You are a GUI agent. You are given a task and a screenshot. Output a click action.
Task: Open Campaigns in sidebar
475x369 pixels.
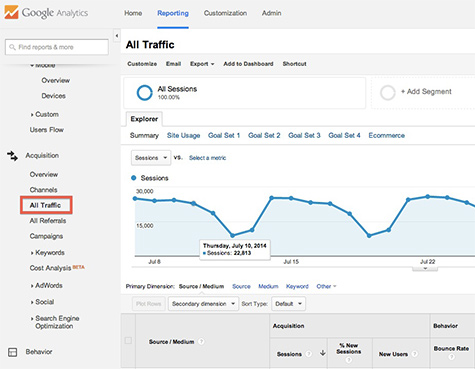(x=46, y=236)
